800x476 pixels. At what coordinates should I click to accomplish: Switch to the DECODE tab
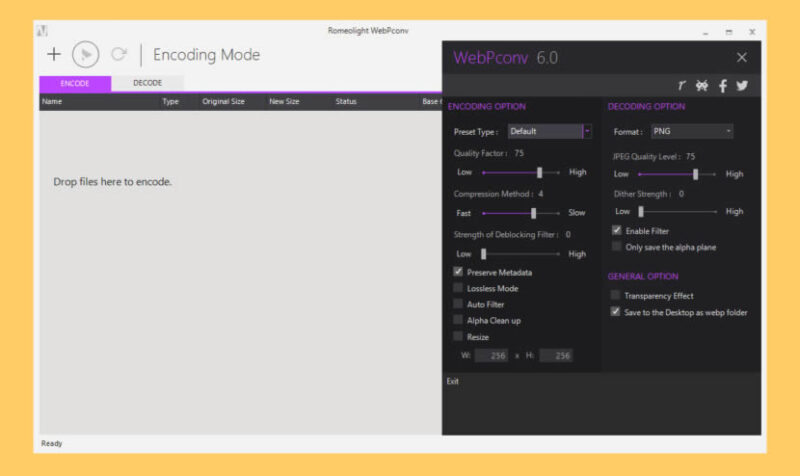[147, 83]
